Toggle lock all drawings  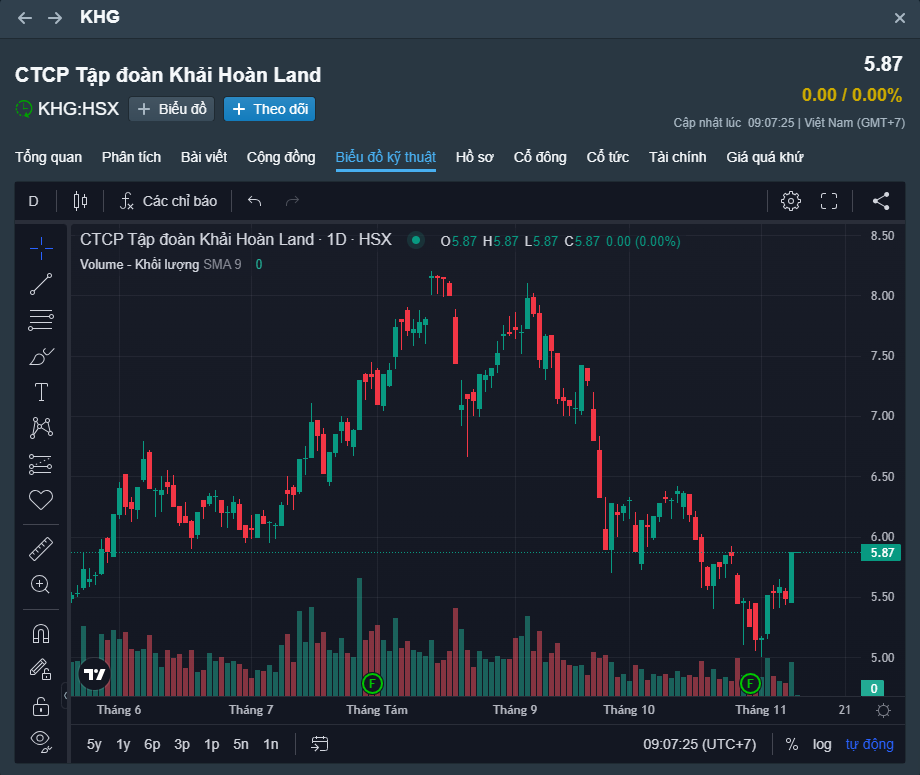tap(41, 706)
